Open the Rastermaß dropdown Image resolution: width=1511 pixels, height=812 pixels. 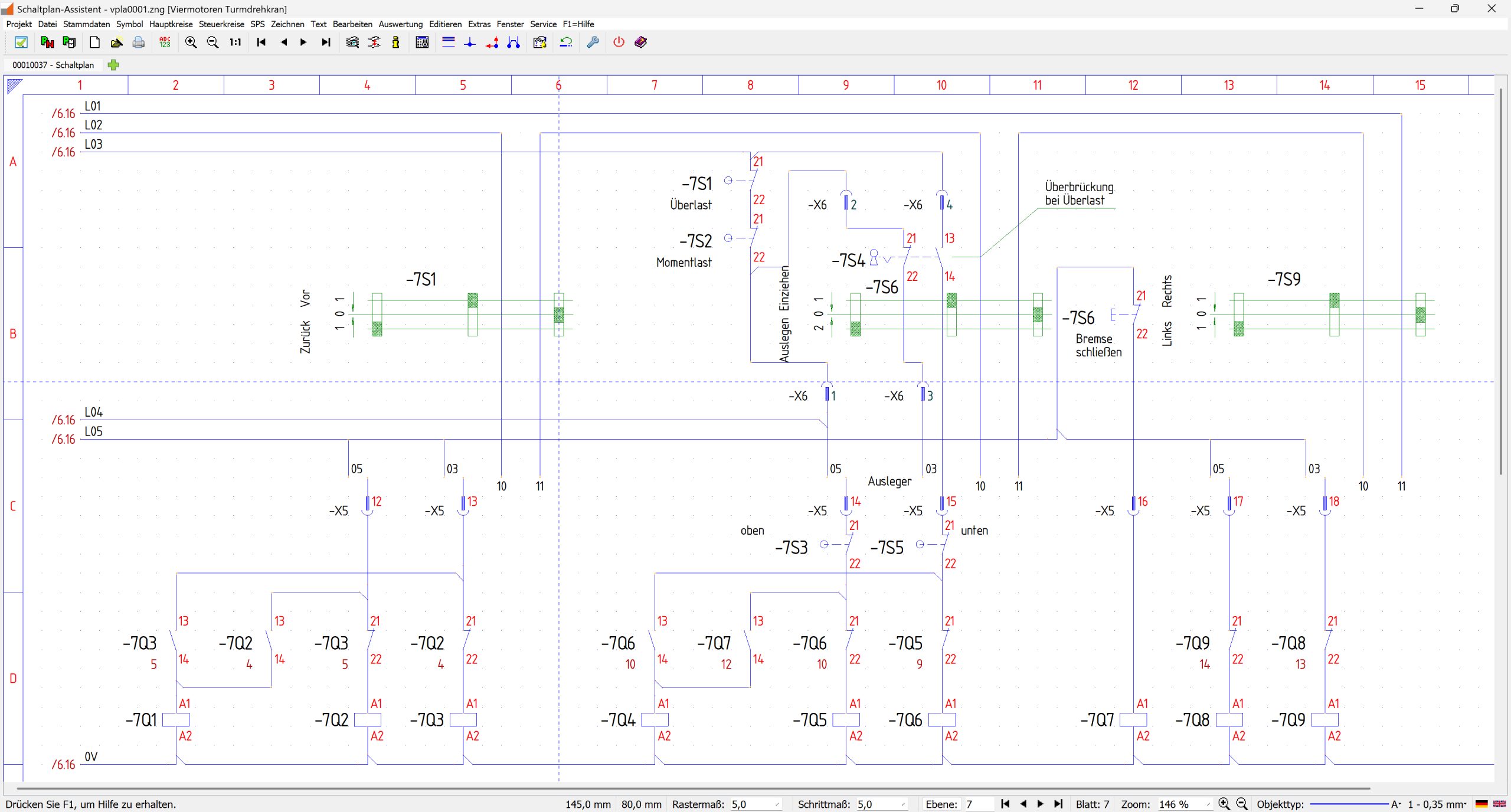point(777,804)
